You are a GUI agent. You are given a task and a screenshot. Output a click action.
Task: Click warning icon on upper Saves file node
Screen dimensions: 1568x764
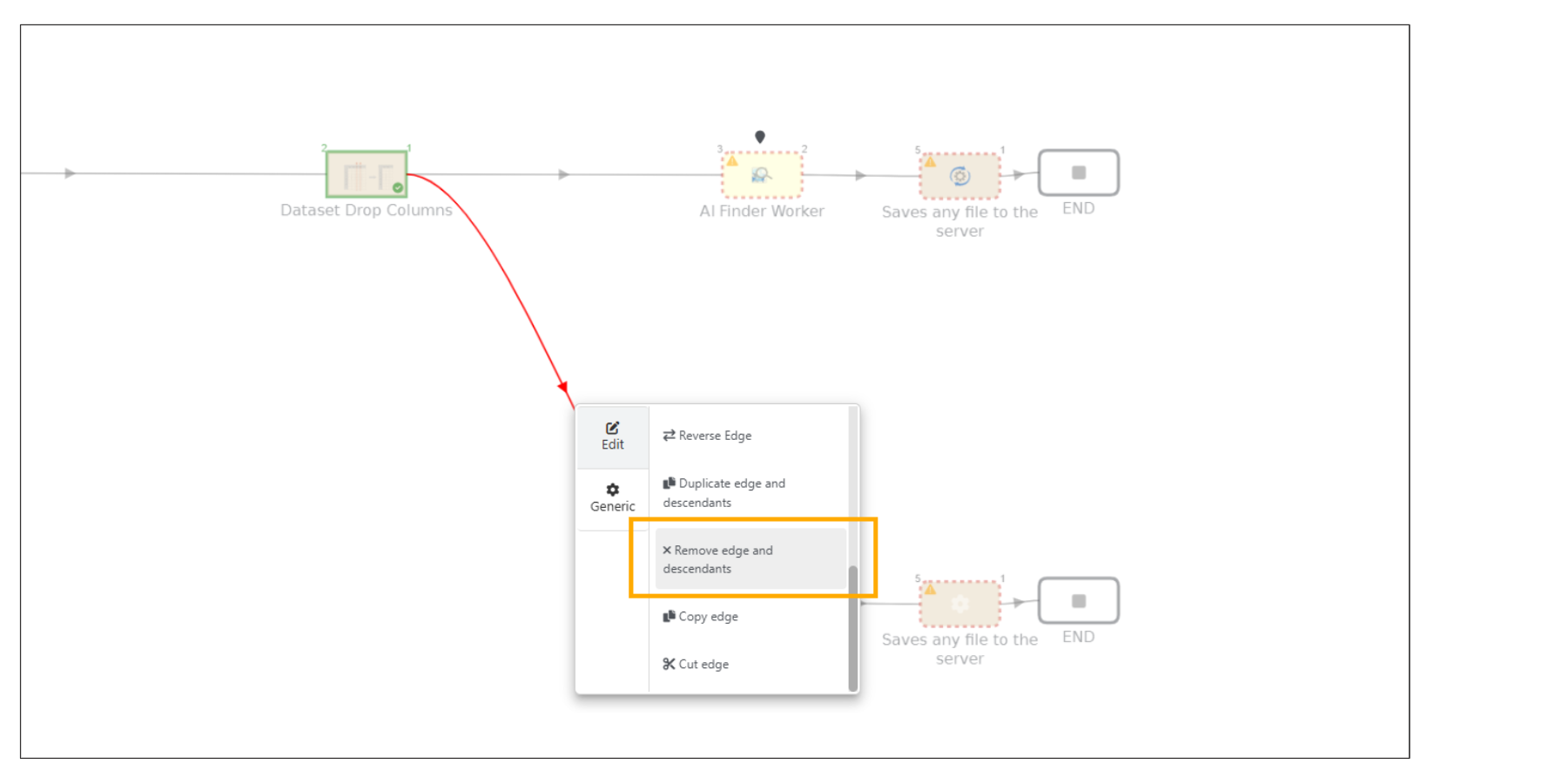click(x=930, y=161)
